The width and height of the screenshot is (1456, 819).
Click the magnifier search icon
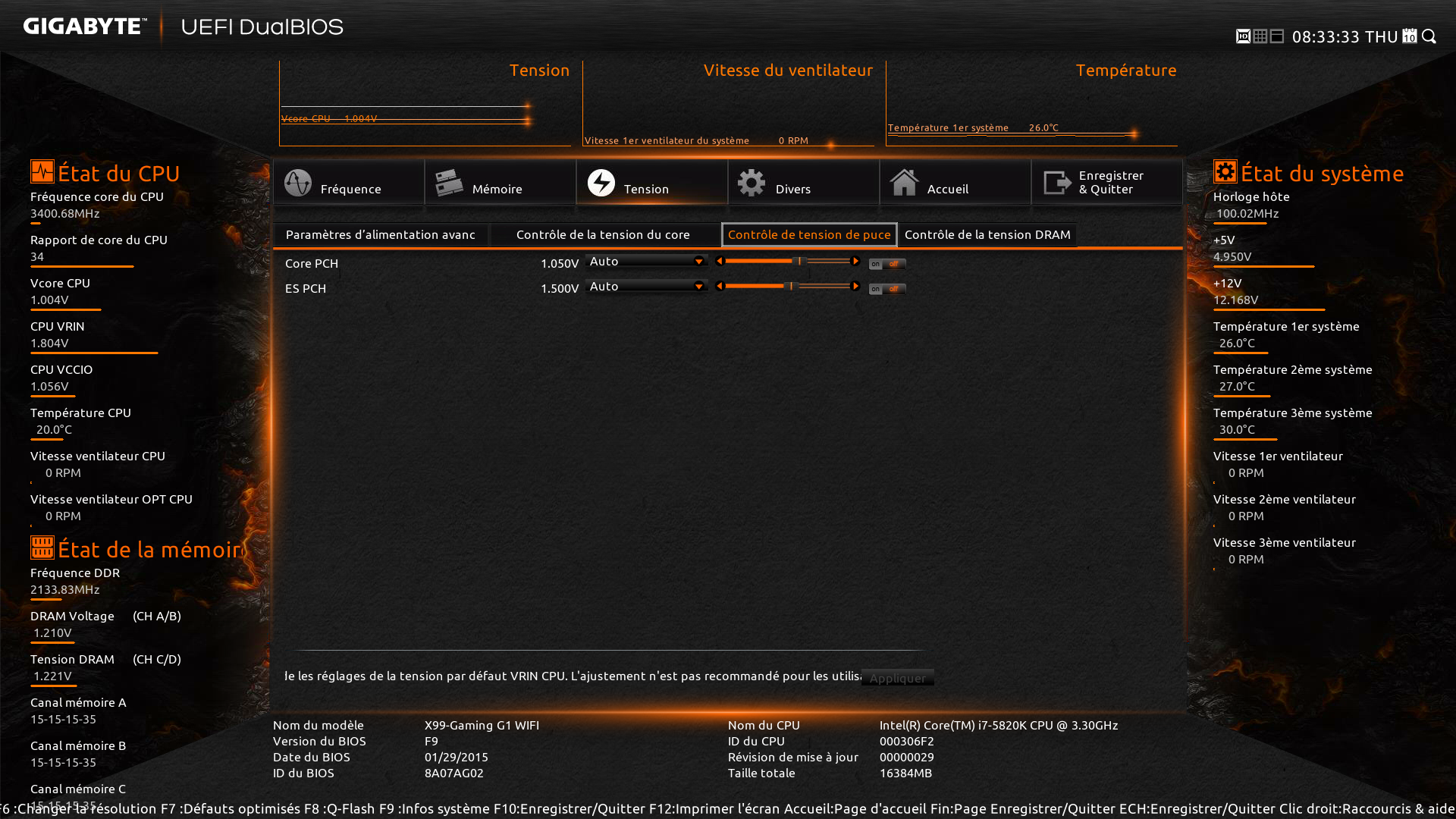(1429, 36)
